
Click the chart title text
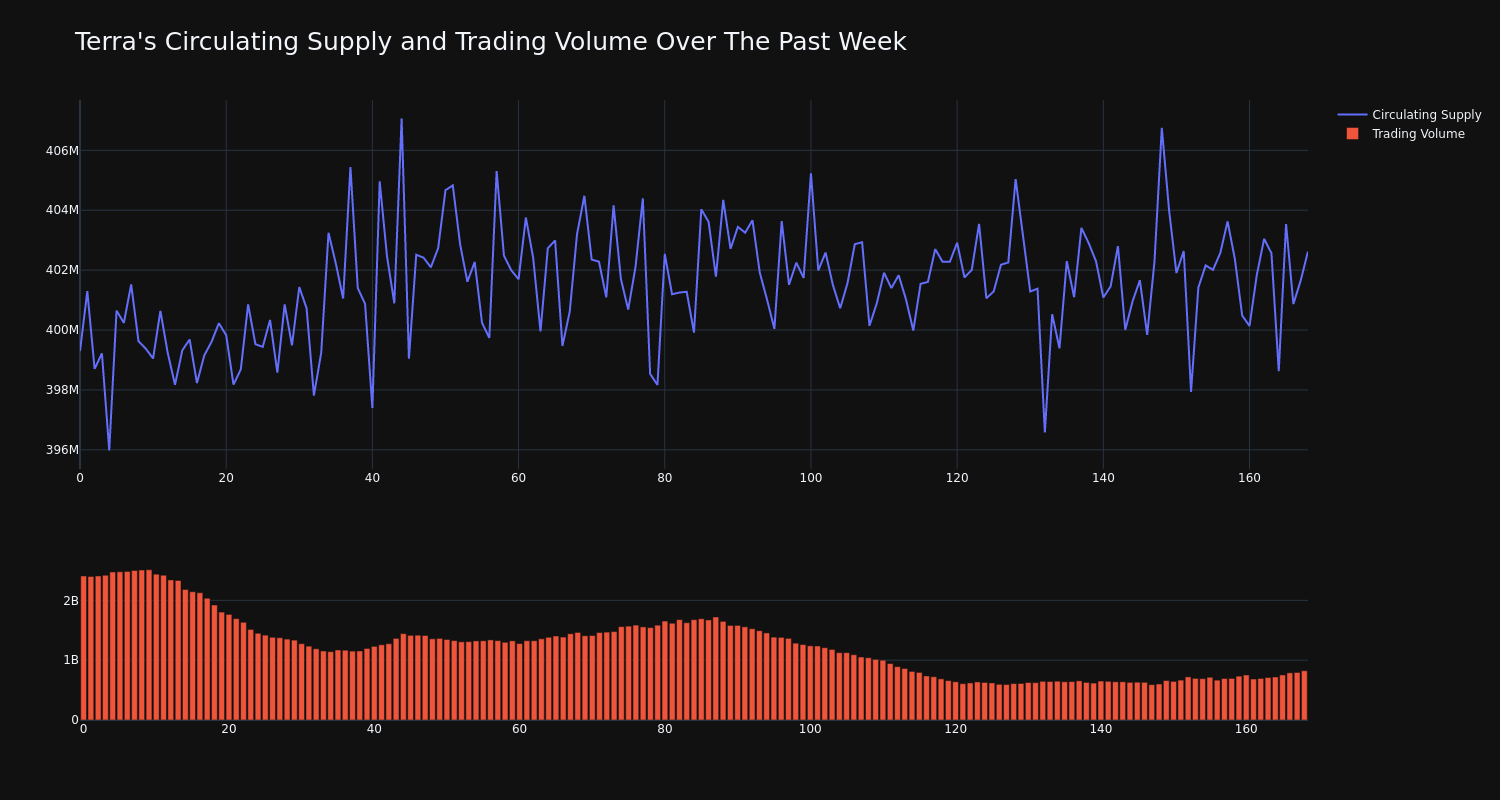[x=490, y=42]
